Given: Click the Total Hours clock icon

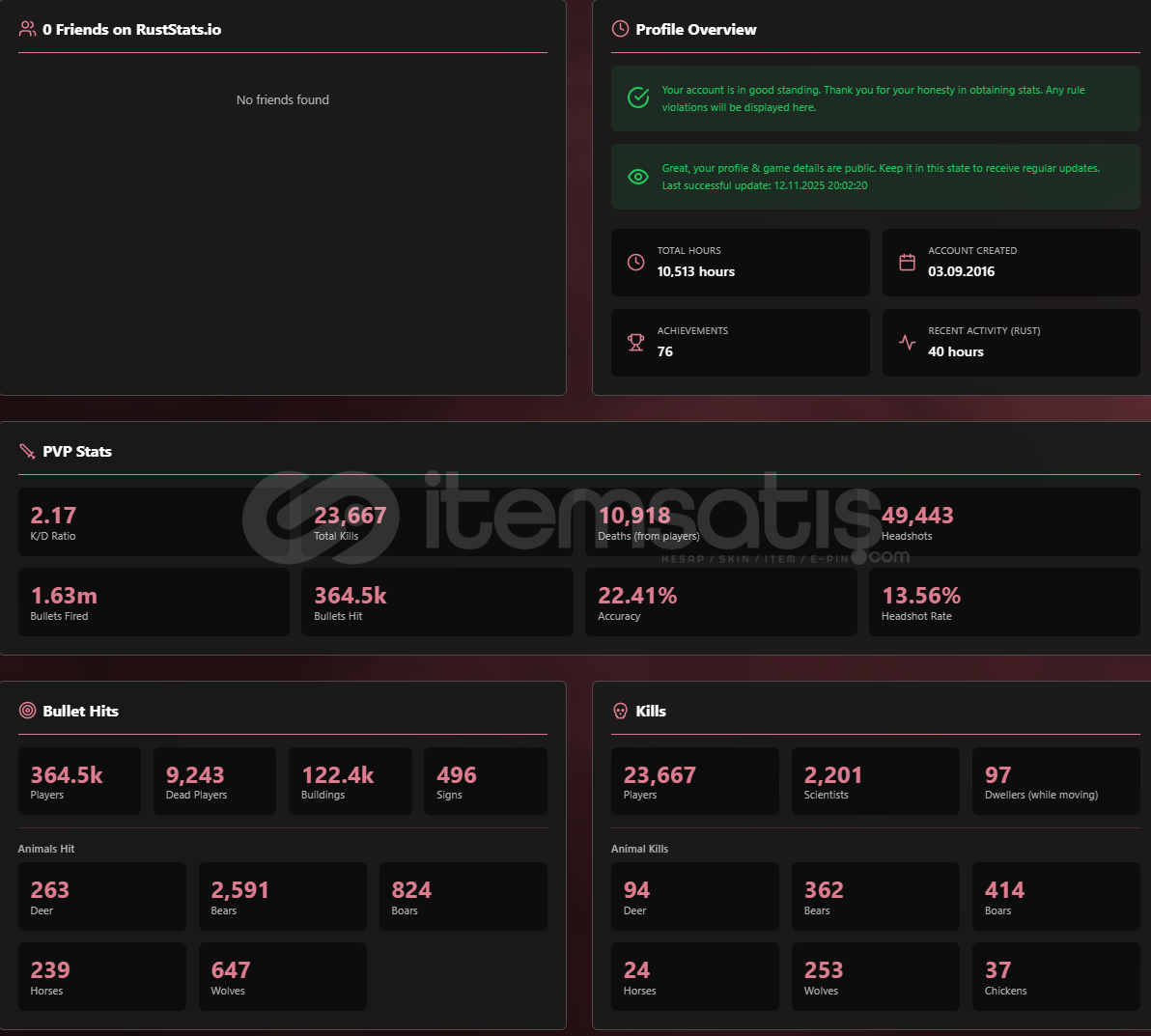Looking at the screenshot, I should [635, 262].
